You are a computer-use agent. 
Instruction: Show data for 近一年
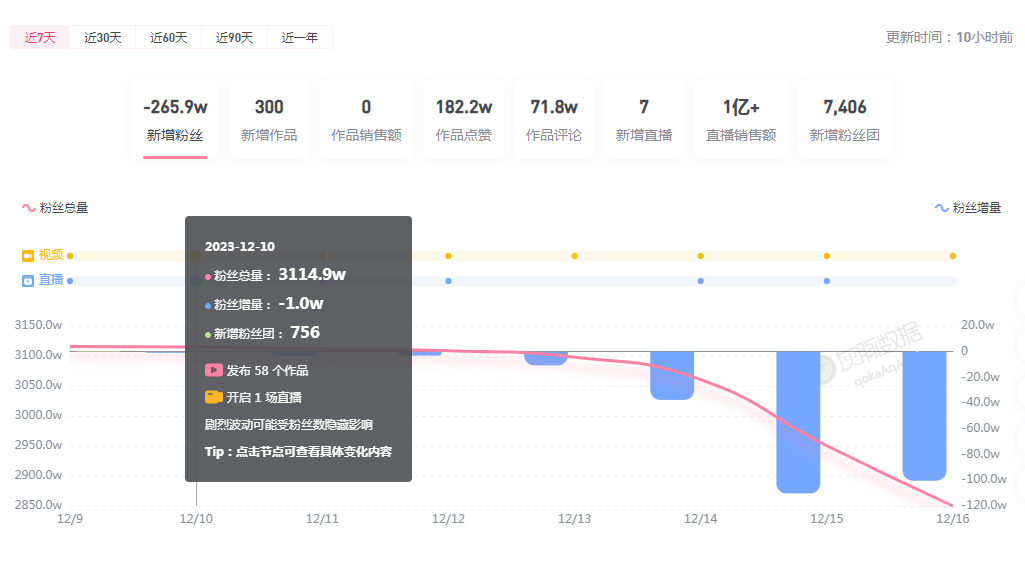300,37
